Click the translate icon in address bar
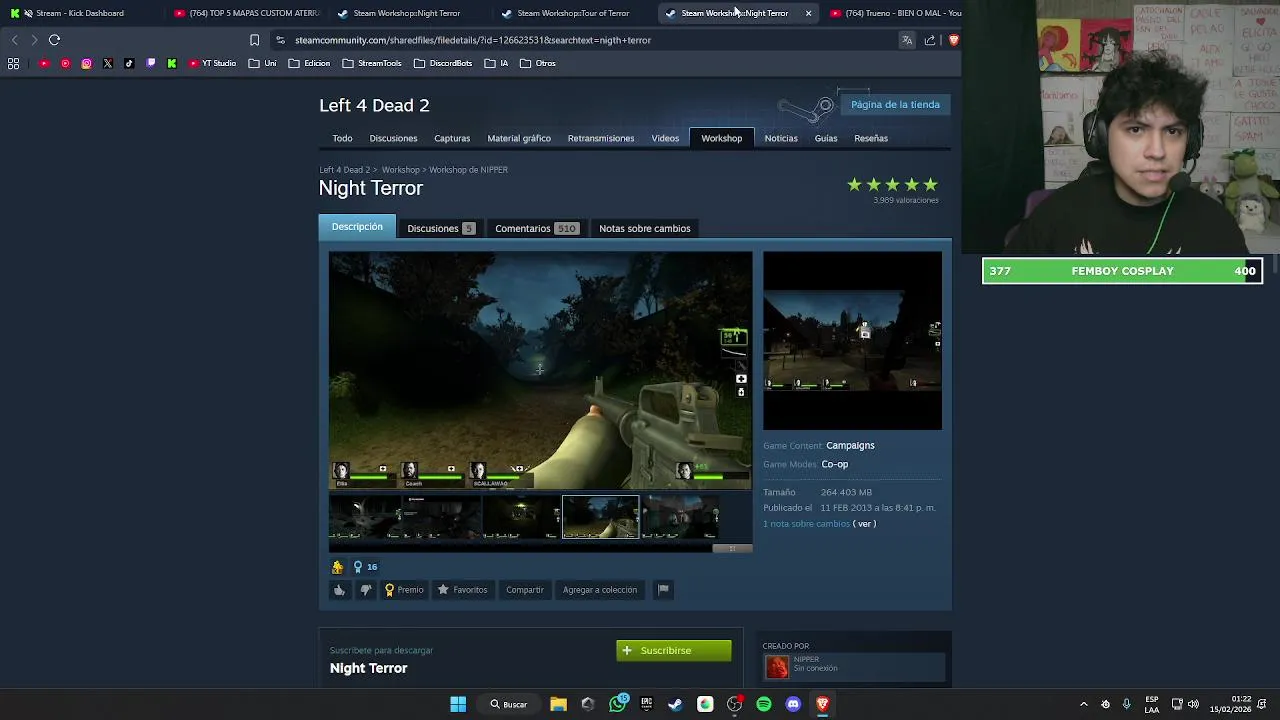 907,40
